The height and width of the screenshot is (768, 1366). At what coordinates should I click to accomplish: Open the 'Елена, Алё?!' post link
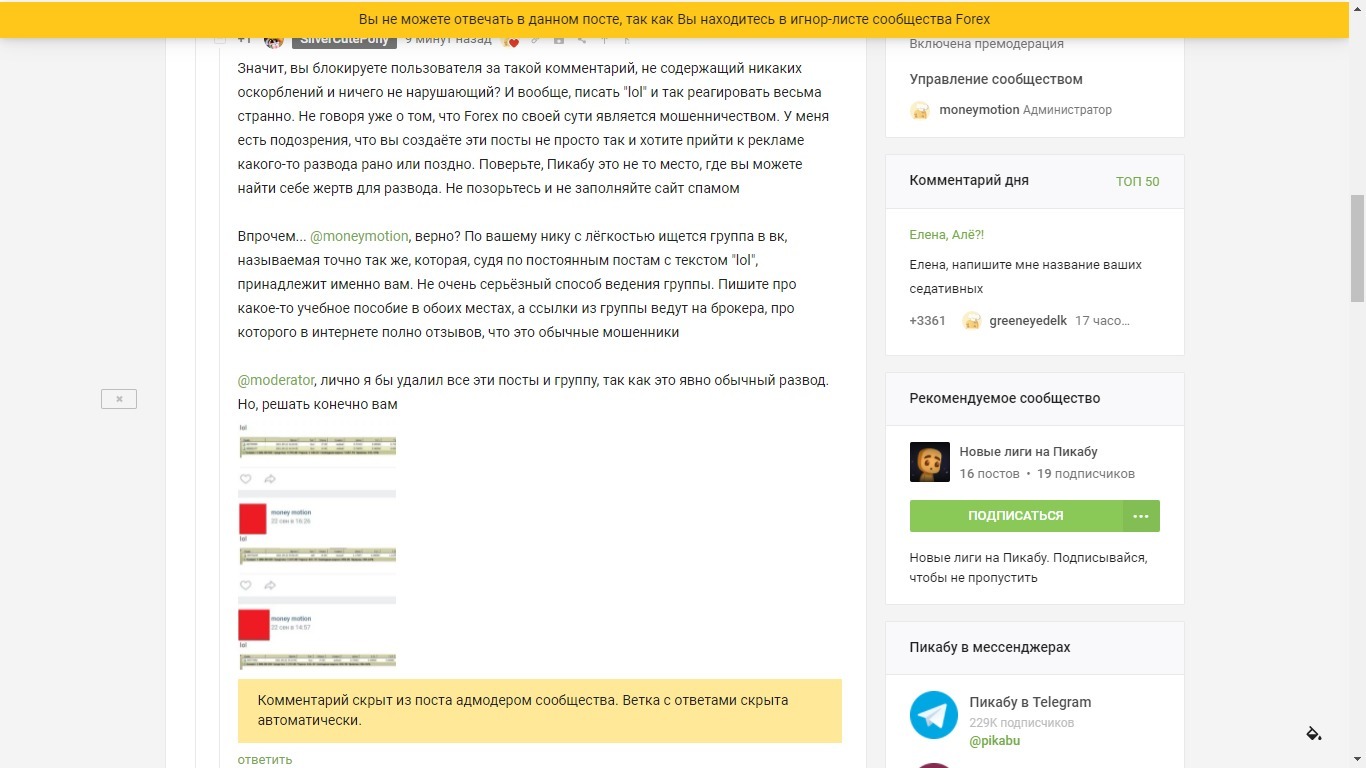947,234
